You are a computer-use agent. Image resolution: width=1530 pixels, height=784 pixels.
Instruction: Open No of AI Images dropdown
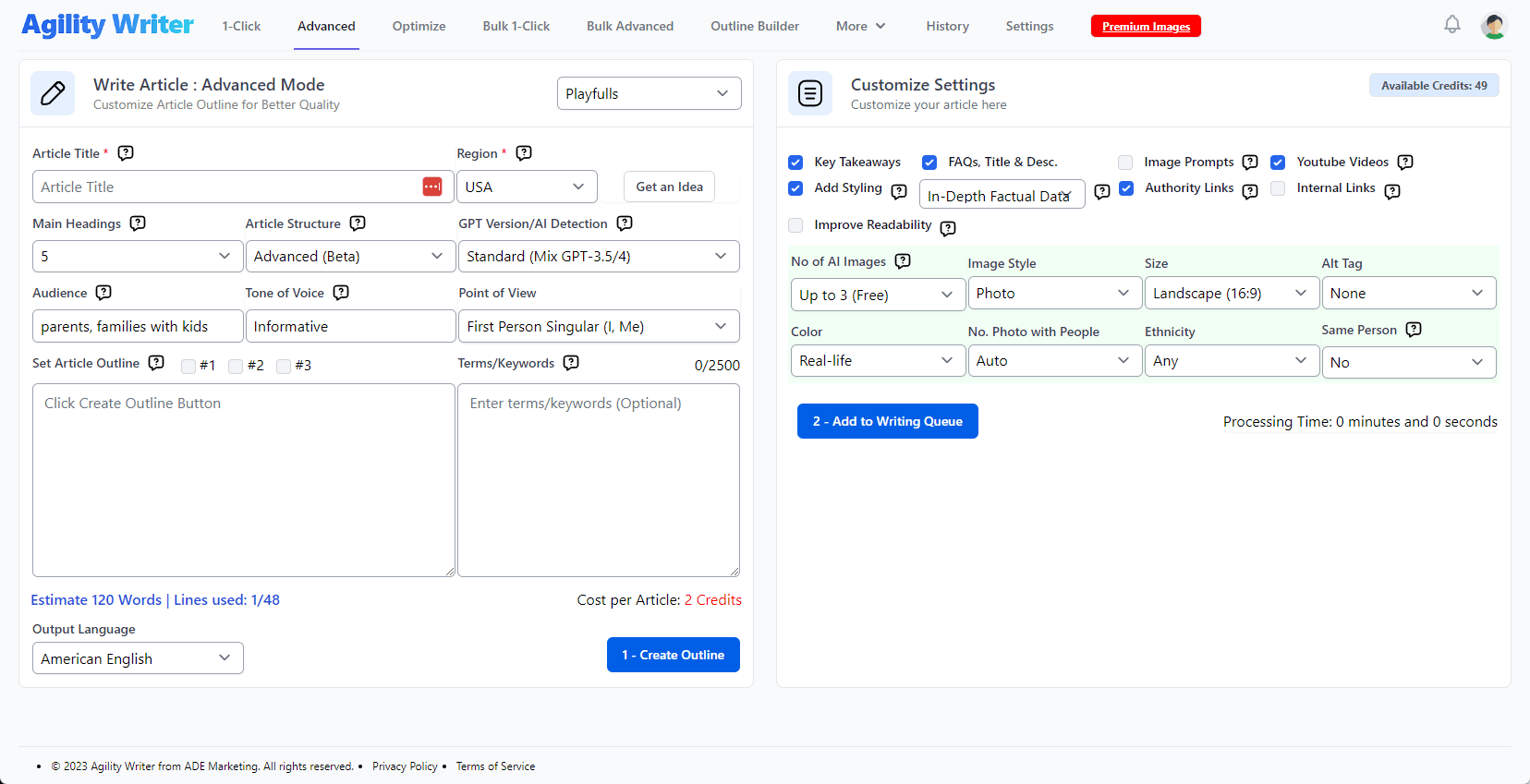878,295
